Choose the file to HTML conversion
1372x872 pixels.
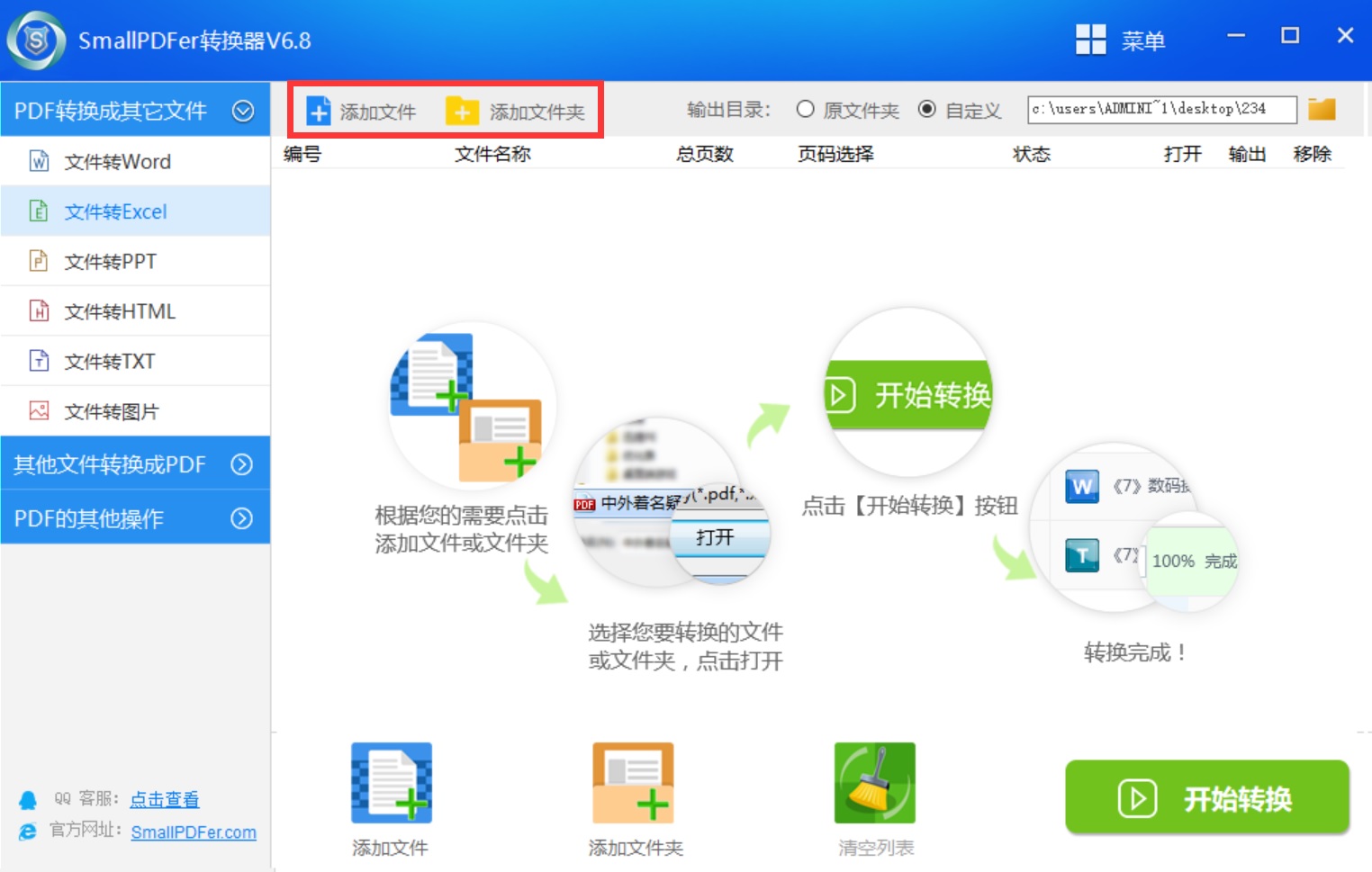119,311
